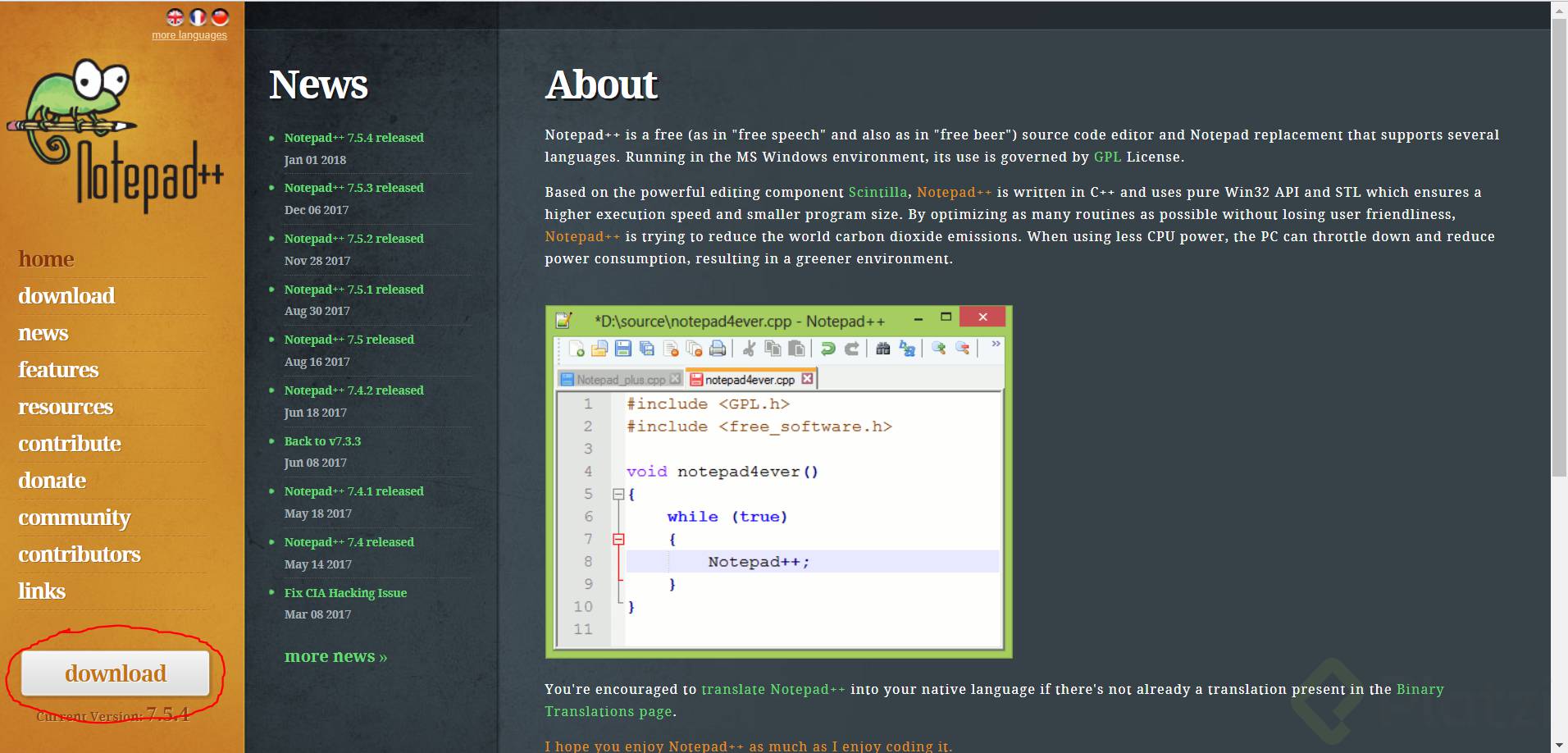Click Zoom Out icon in screenshot toolbar

963,349
